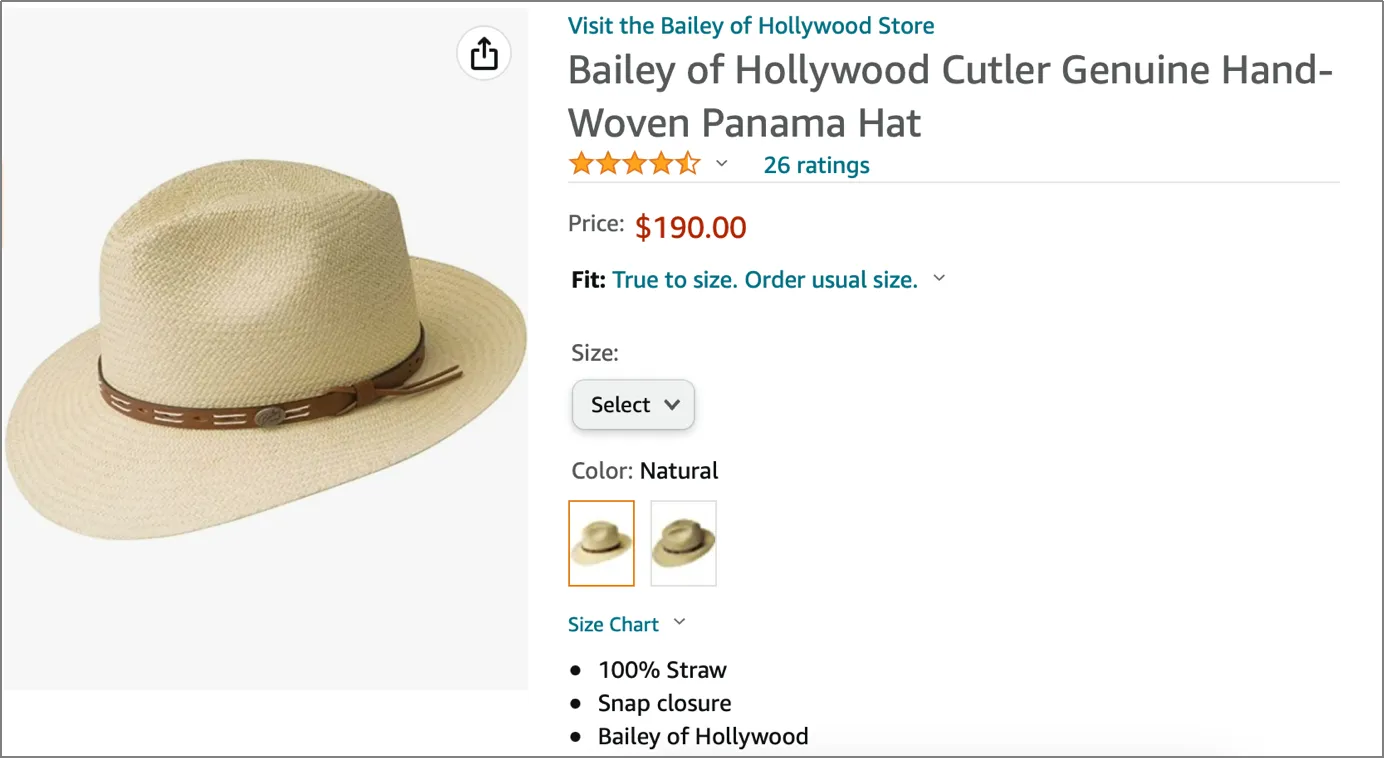The image size is (1385, 759).
Task: Click the 100% Straw bullet point
Action: coord(661,670)
